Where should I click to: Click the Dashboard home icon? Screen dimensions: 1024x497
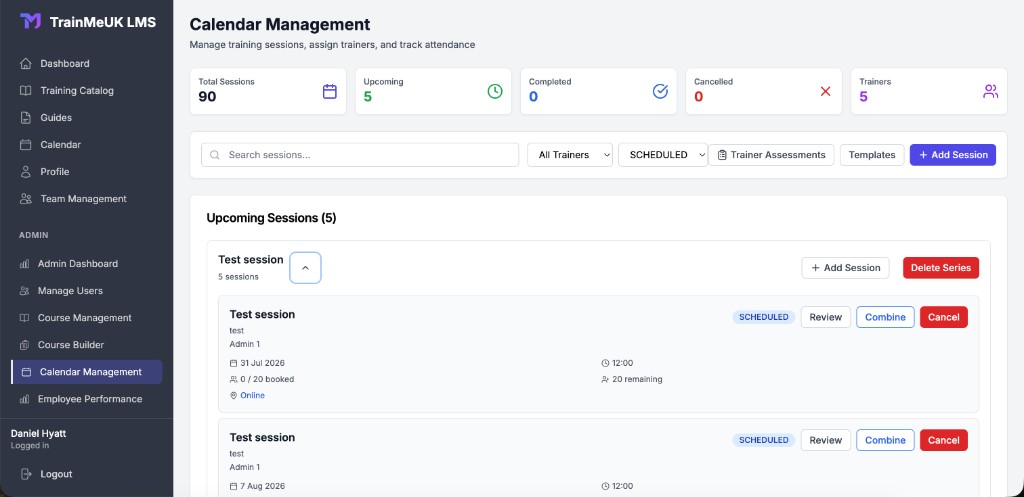click(25, 63)
